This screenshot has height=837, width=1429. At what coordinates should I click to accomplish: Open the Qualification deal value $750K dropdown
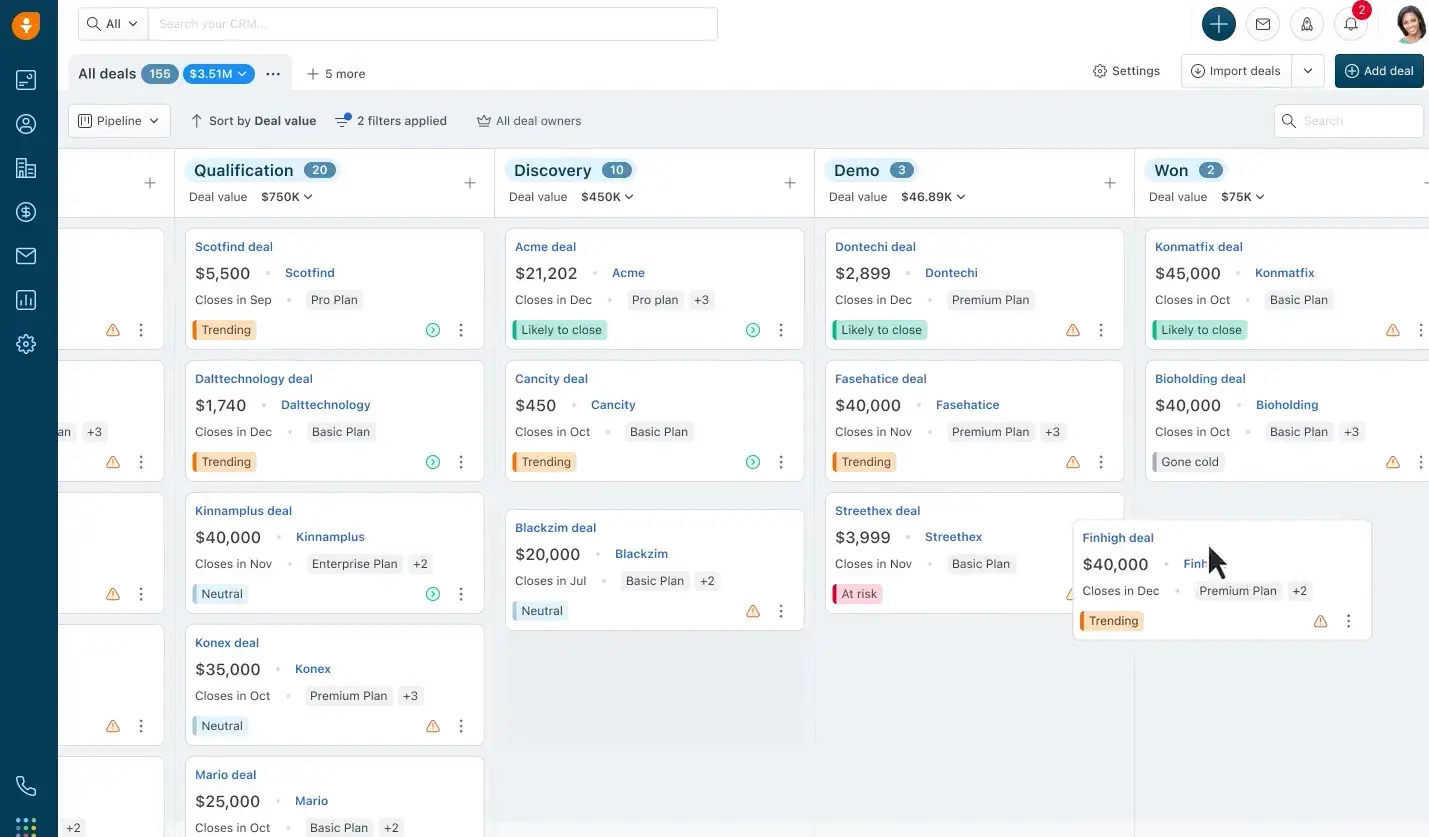[x=287, y=197]
